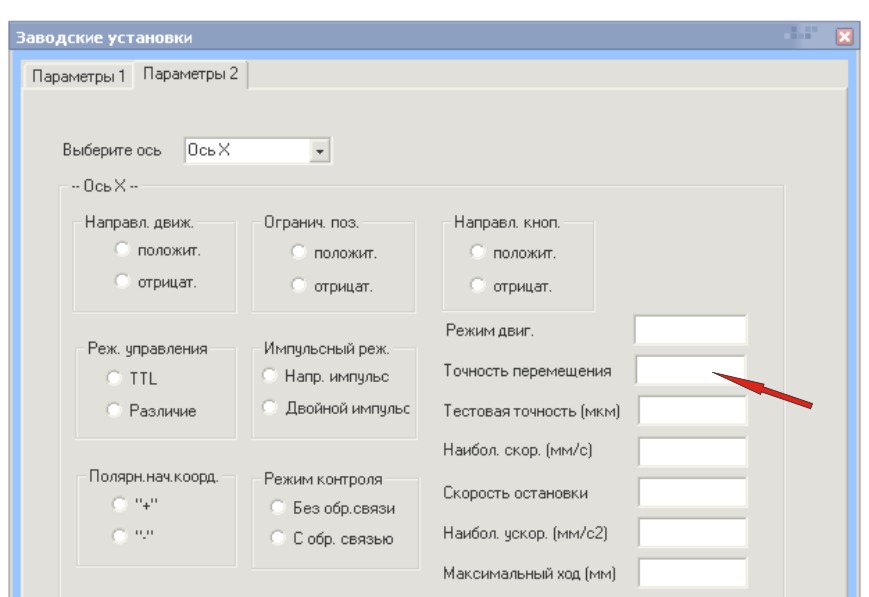Choose Двойной импульс pulse mode

tap(269, 407)
